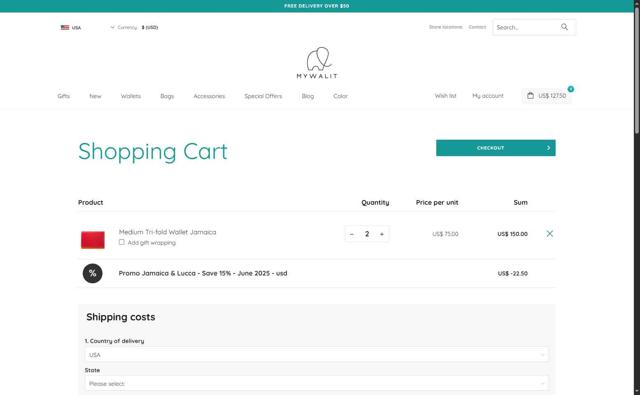640x395 pixels.
Task: Click the US$ 75.00 unit price
Action: click(x=445, y=234)
